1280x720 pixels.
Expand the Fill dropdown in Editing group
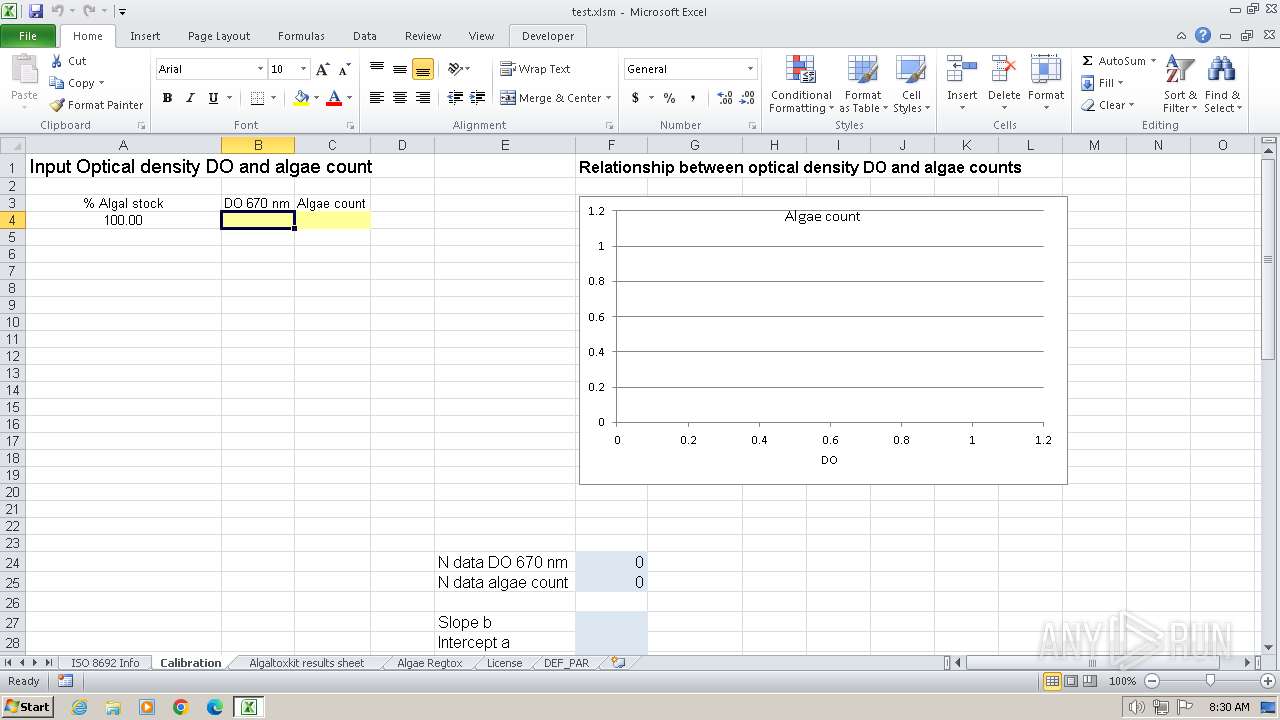click(x=1120, y=83)
